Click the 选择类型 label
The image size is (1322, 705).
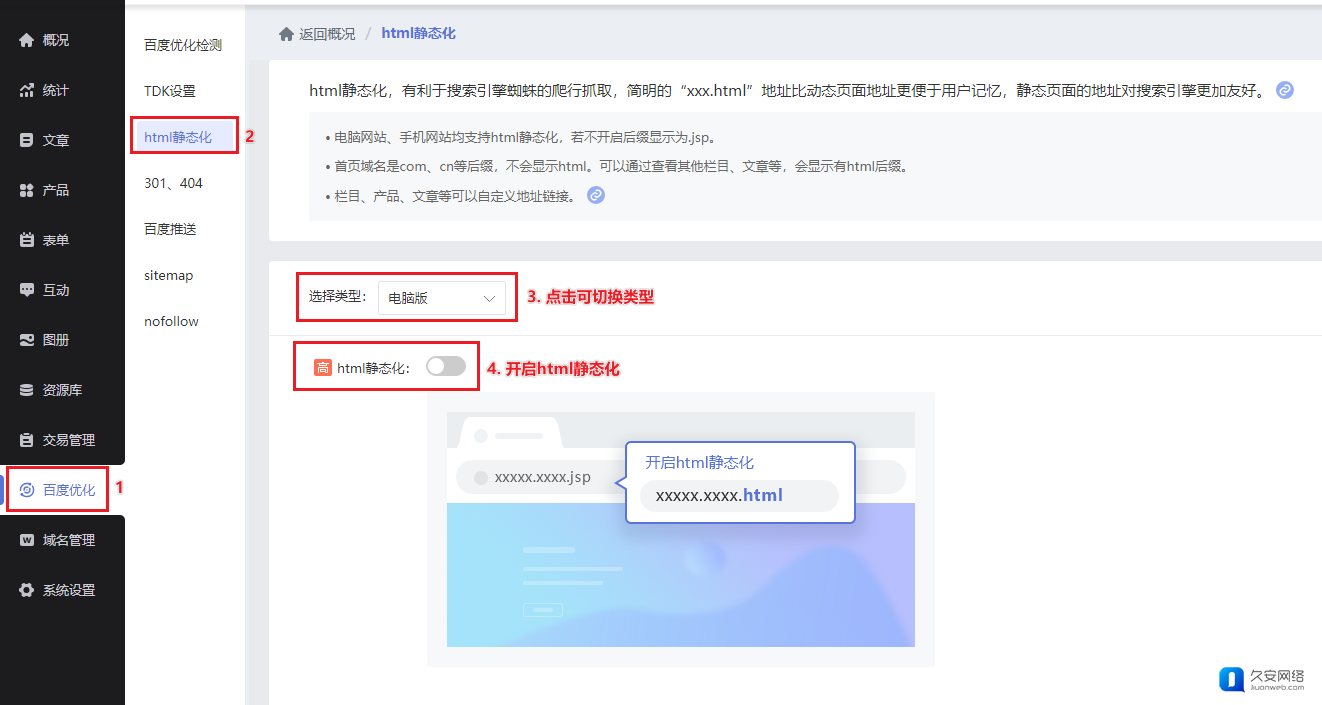[338, 297]
